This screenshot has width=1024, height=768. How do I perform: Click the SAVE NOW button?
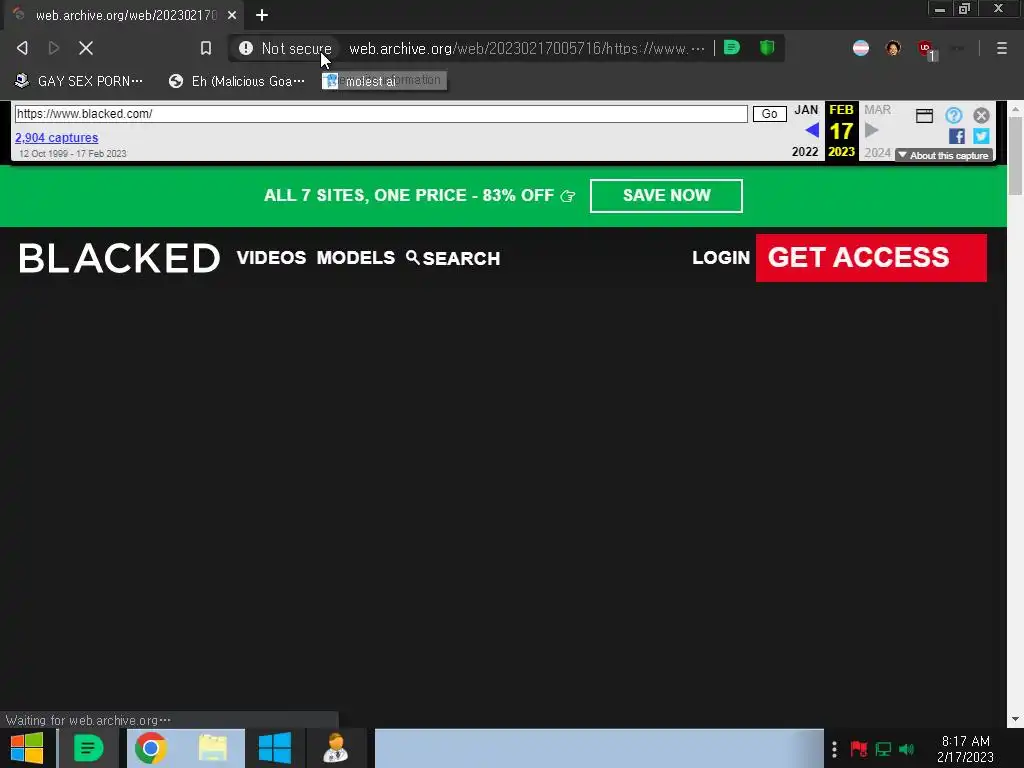click(666, 195)
